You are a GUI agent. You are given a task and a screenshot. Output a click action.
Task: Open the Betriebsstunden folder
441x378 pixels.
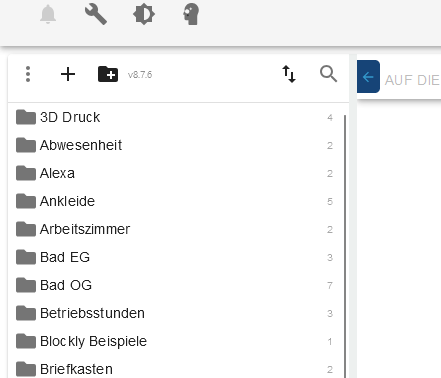[x=175, y=313]
